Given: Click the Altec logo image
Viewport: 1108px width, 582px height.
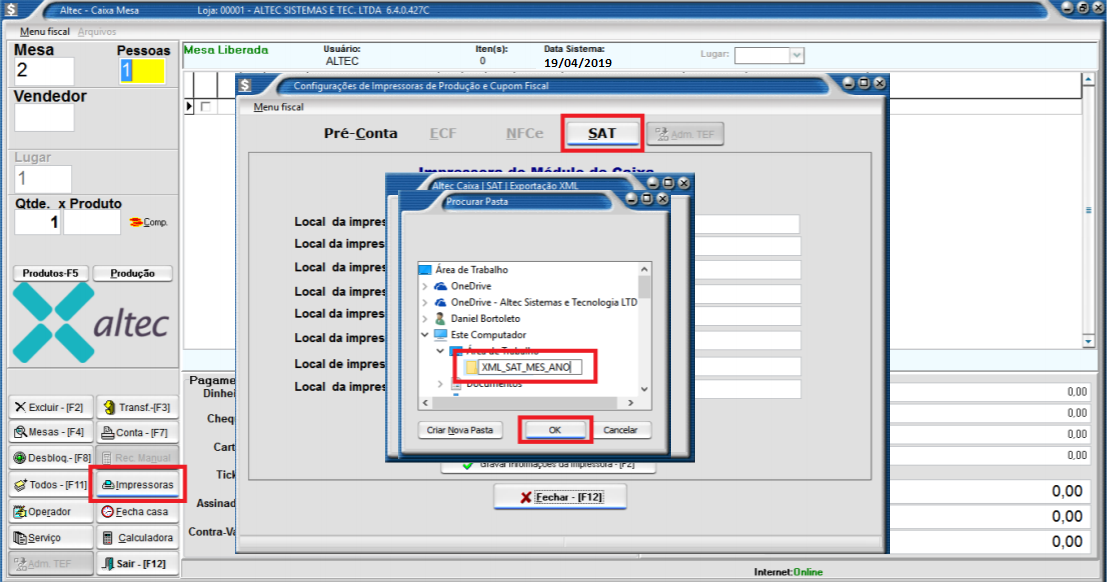Looking at the screenshot, I should [92, 323].
